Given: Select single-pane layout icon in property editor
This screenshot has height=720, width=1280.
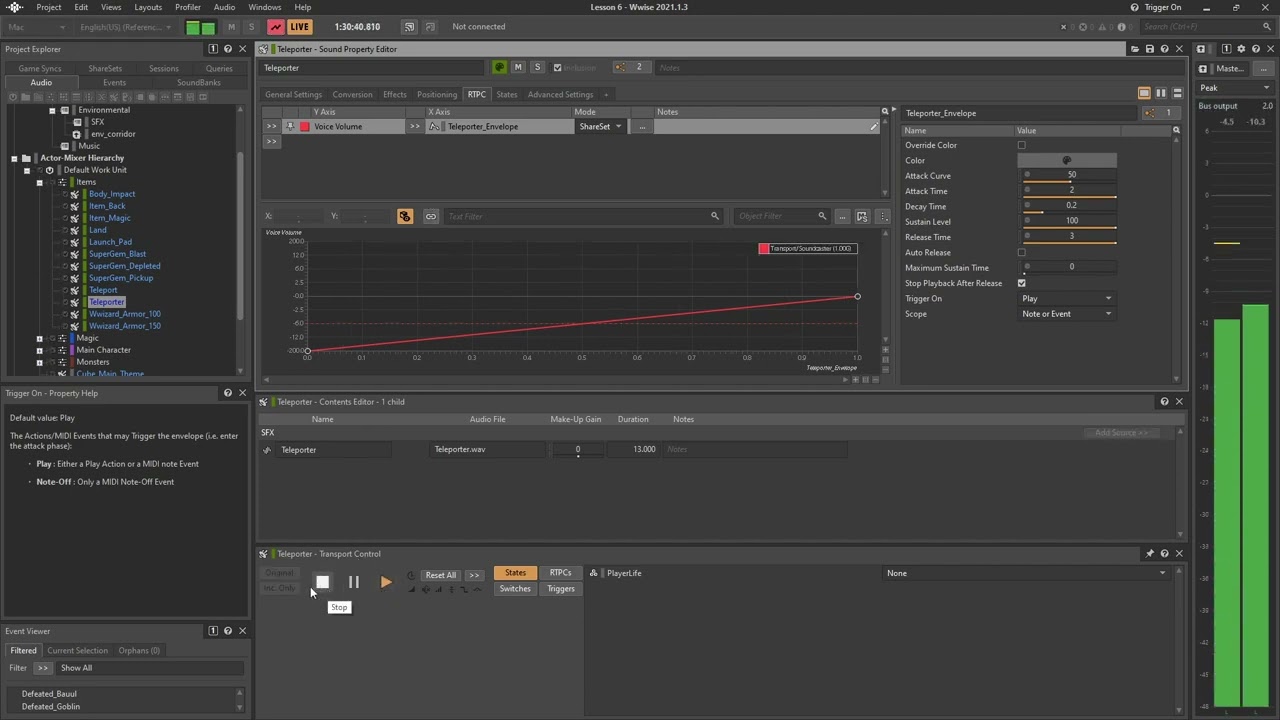Looking at the screenshot, I should (x=1144, y=94).
